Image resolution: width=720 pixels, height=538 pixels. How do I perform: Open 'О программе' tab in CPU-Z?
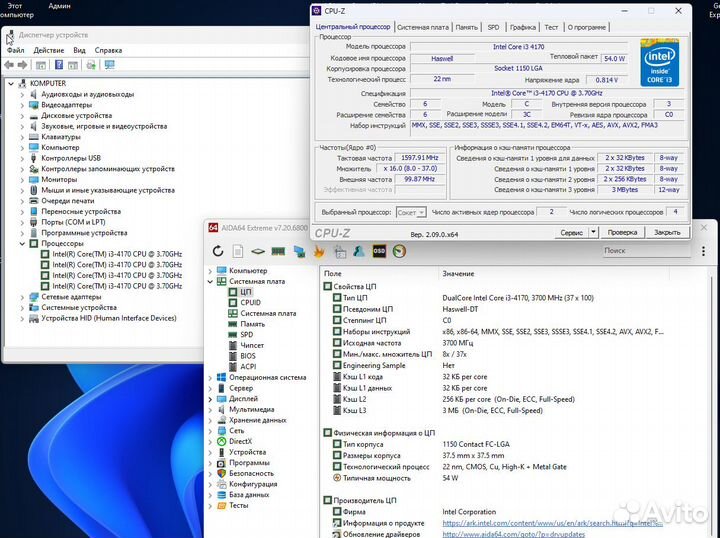(x=586, y=28)
